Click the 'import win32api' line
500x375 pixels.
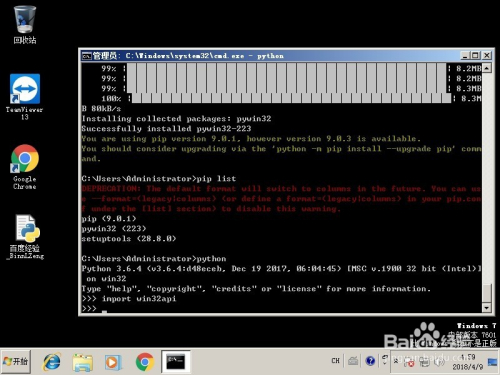(x=139, y=299)
